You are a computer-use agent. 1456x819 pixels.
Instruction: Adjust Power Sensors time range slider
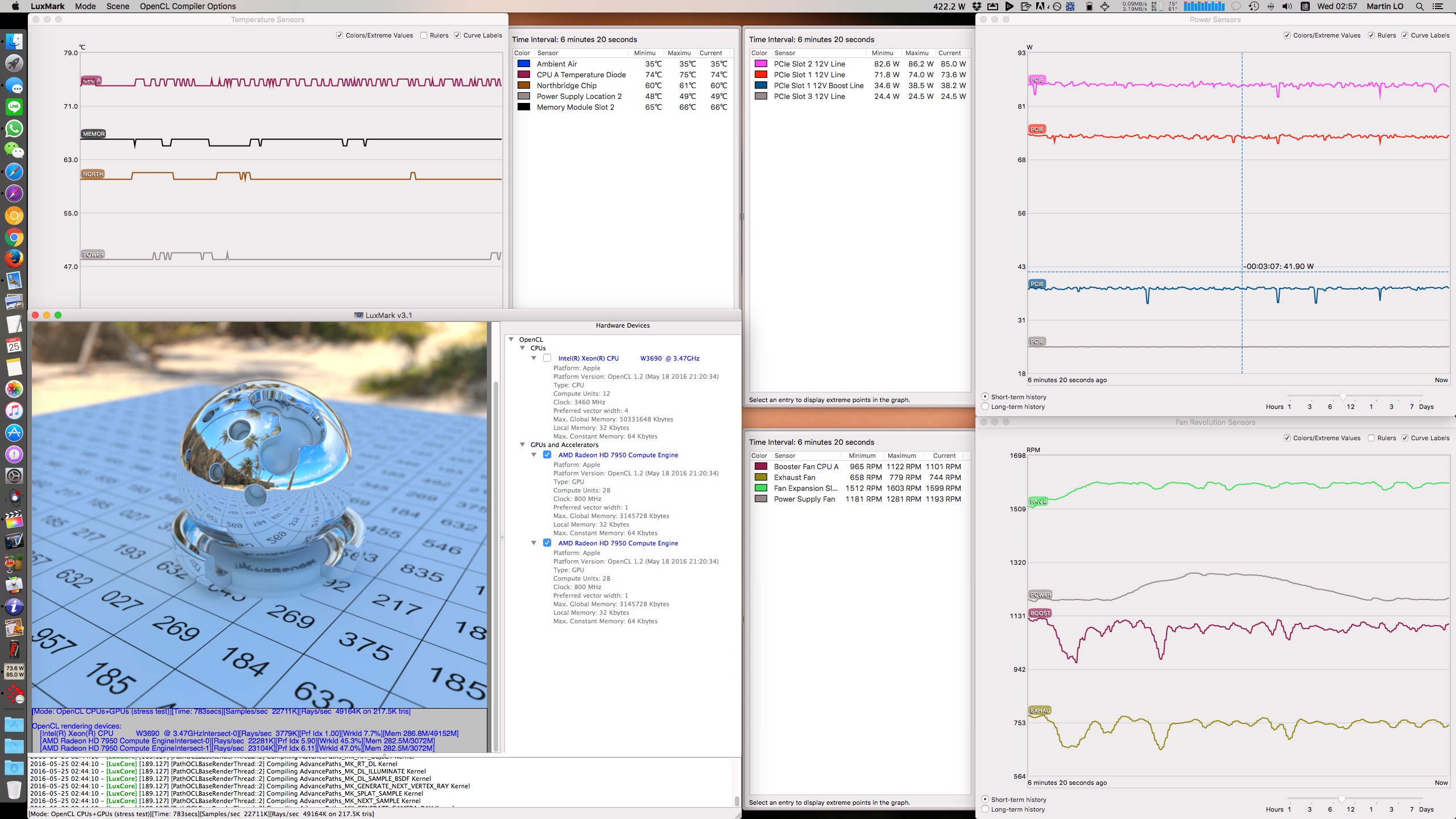tap(1343, 396)
